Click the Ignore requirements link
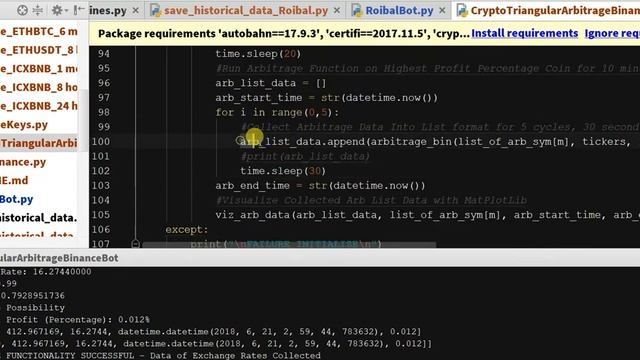Screen dimensions: 640x360 coord(612,33)
